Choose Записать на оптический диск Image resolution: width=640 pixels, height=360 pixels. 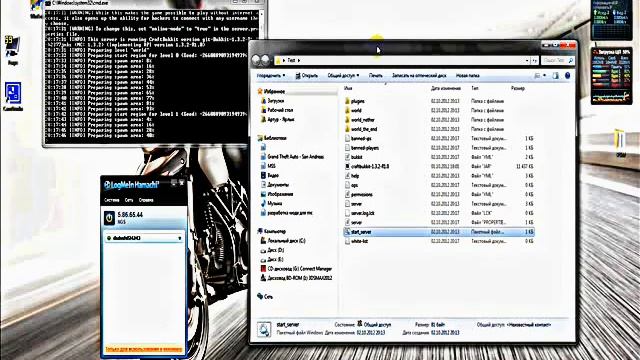tap(419, 76)
